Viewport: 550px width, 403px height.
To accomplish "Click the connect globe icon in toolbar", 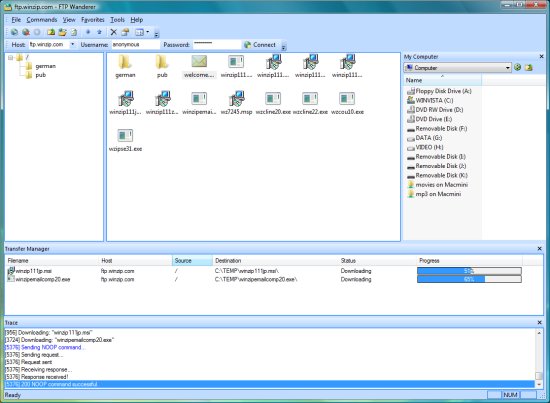I will 14,32.
